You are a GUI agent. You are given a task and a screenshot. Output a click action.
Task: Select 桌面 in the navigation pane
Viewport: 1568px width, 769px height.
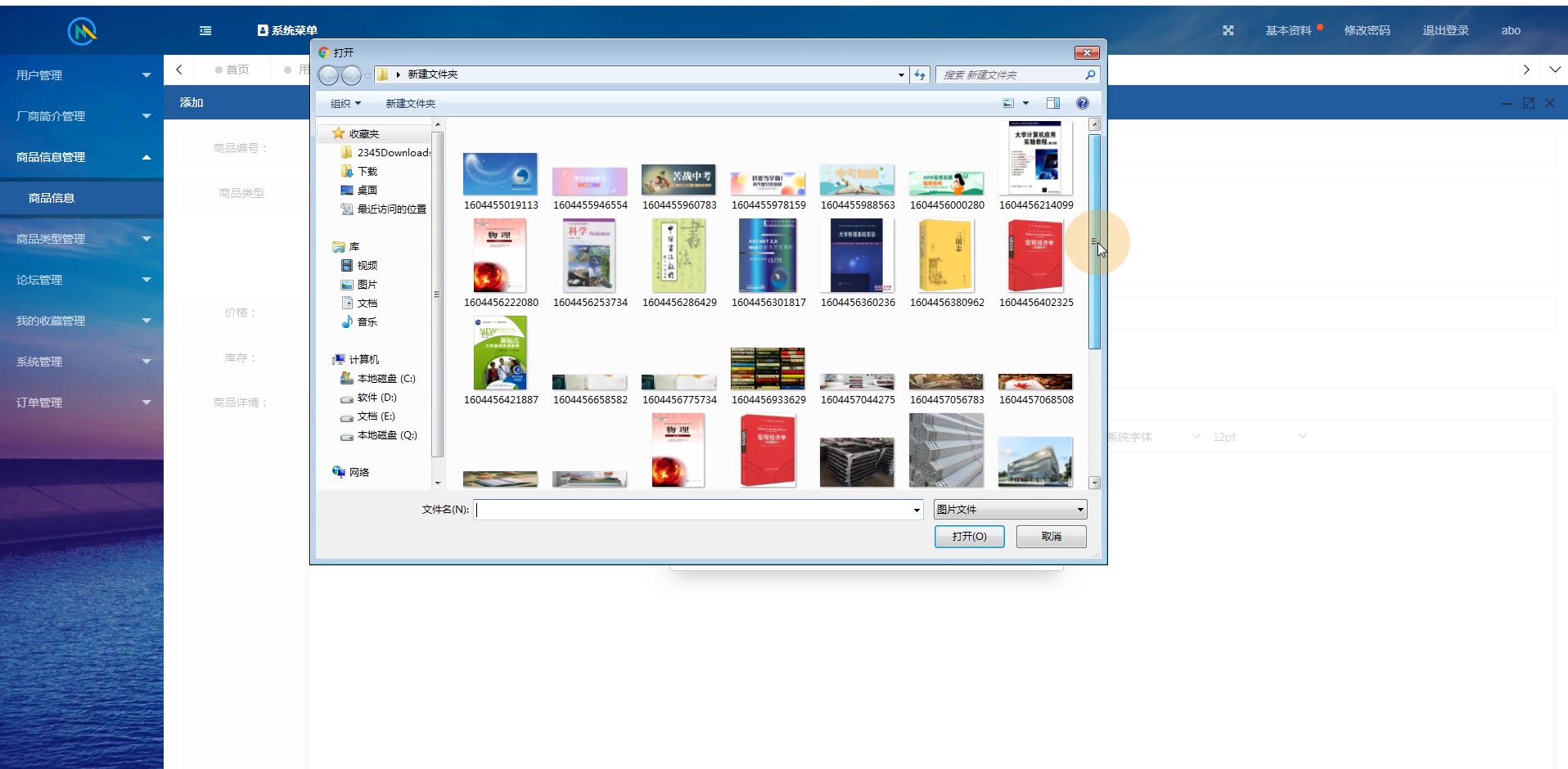click(x=359, y=190)
